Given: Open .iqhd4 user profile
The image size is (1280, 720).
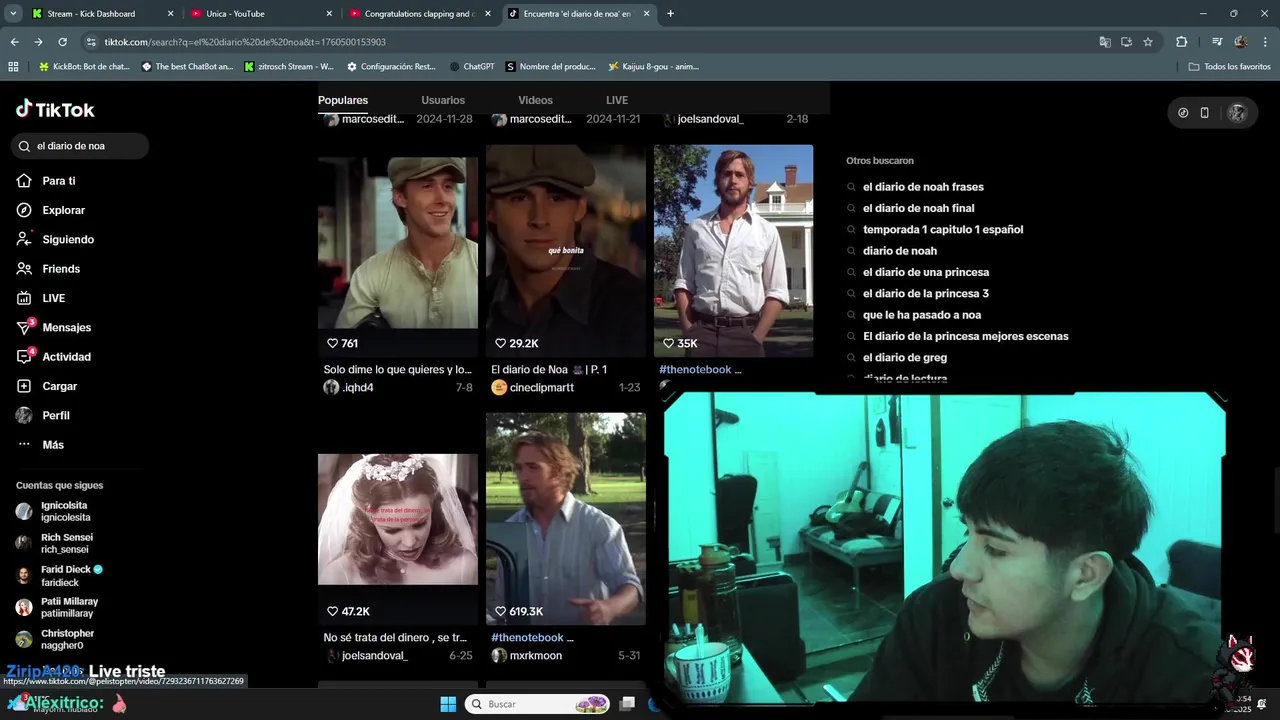Looking at the screenshot, I should 358,387.
